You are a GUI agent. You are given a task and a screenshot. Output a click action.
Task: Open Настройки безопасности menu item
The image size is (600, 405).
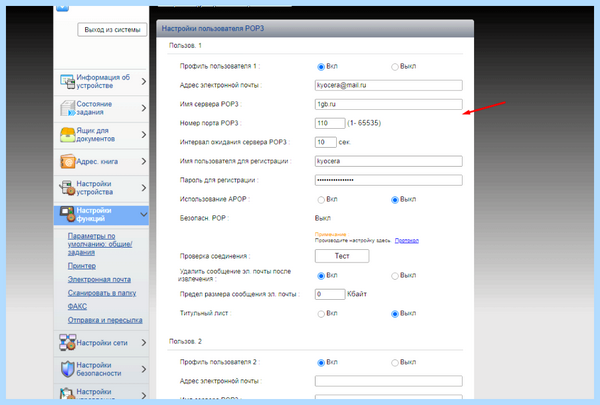pos(101,369)
